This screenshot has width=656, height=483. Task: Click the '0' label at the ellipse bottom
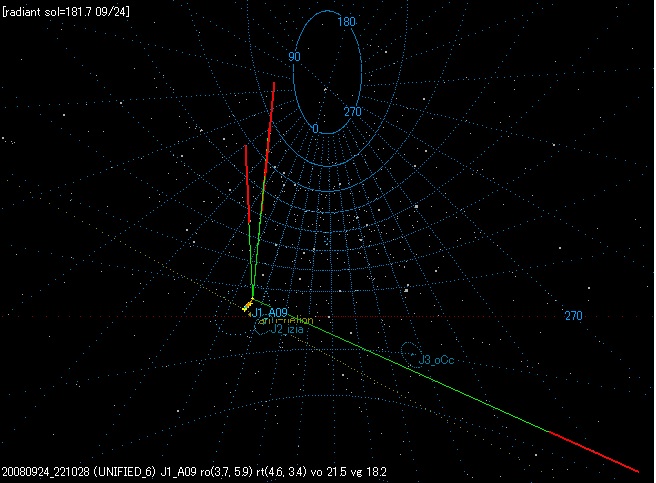[x=315, y=128]
